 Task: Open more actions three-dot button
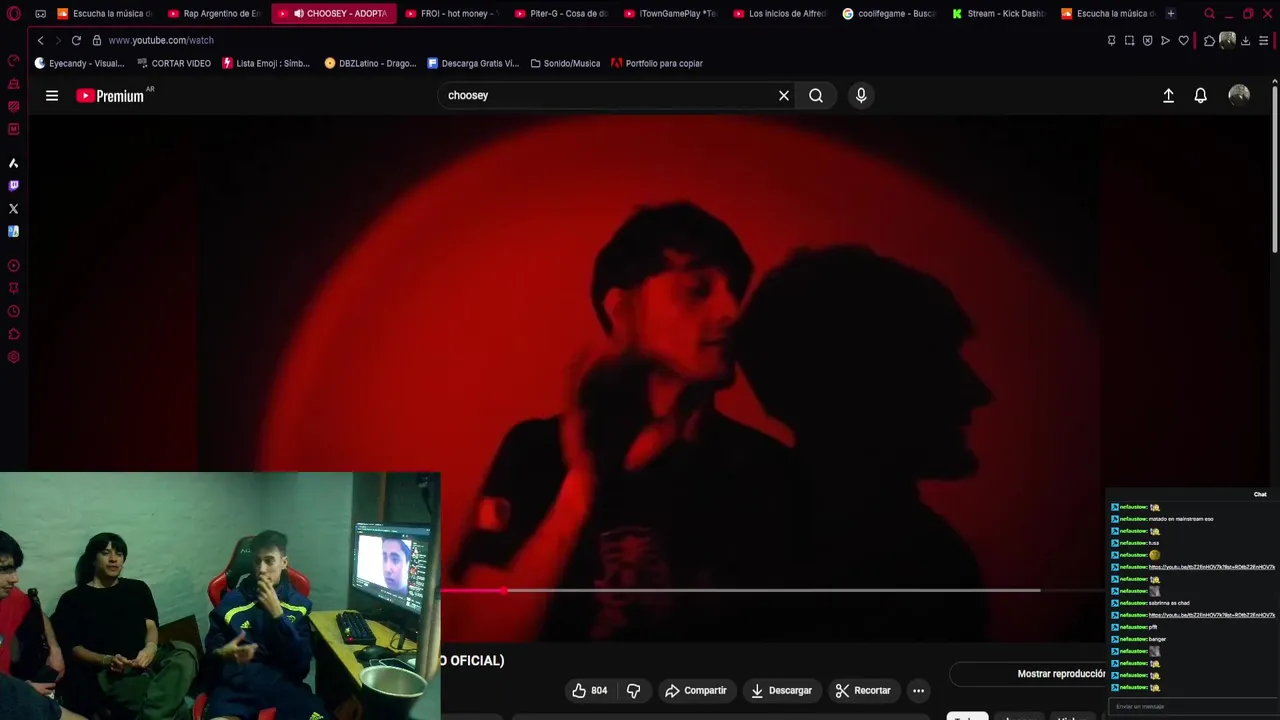pyautogui.click(x=918, y=691)
